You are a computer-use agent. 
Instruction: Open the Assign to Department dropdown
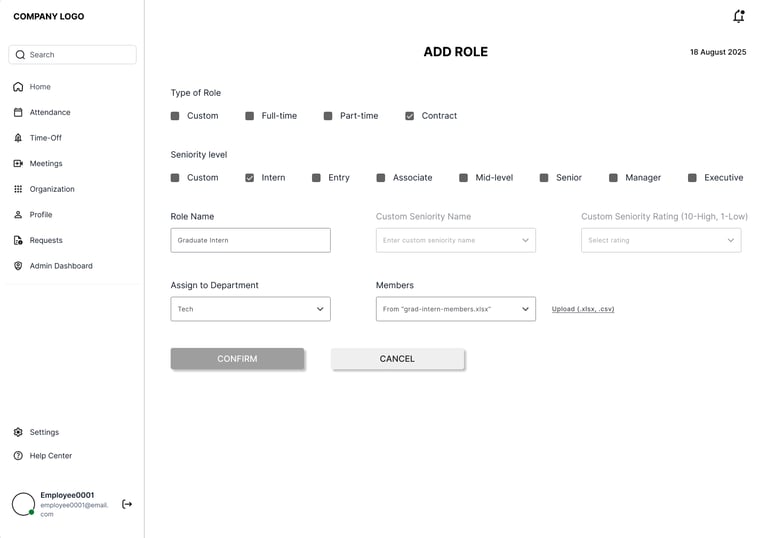(x=250, y=309)
